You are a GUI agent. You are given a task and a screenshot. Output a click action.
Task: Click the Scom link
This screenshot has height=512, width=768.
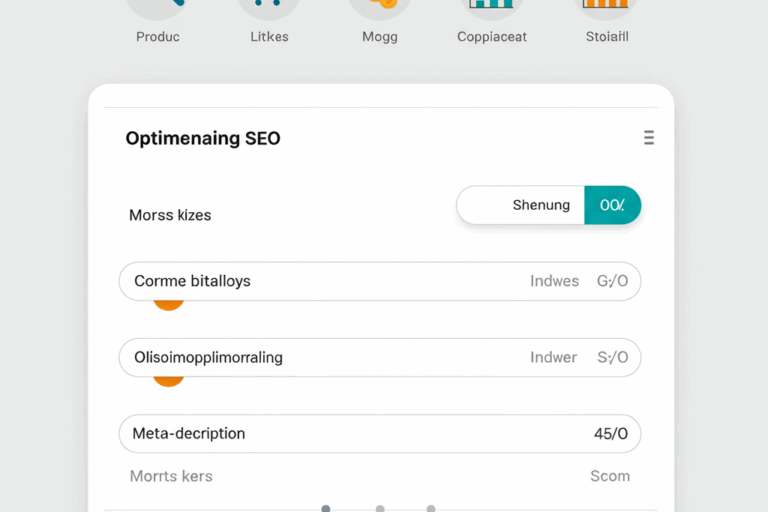(609, 476)
